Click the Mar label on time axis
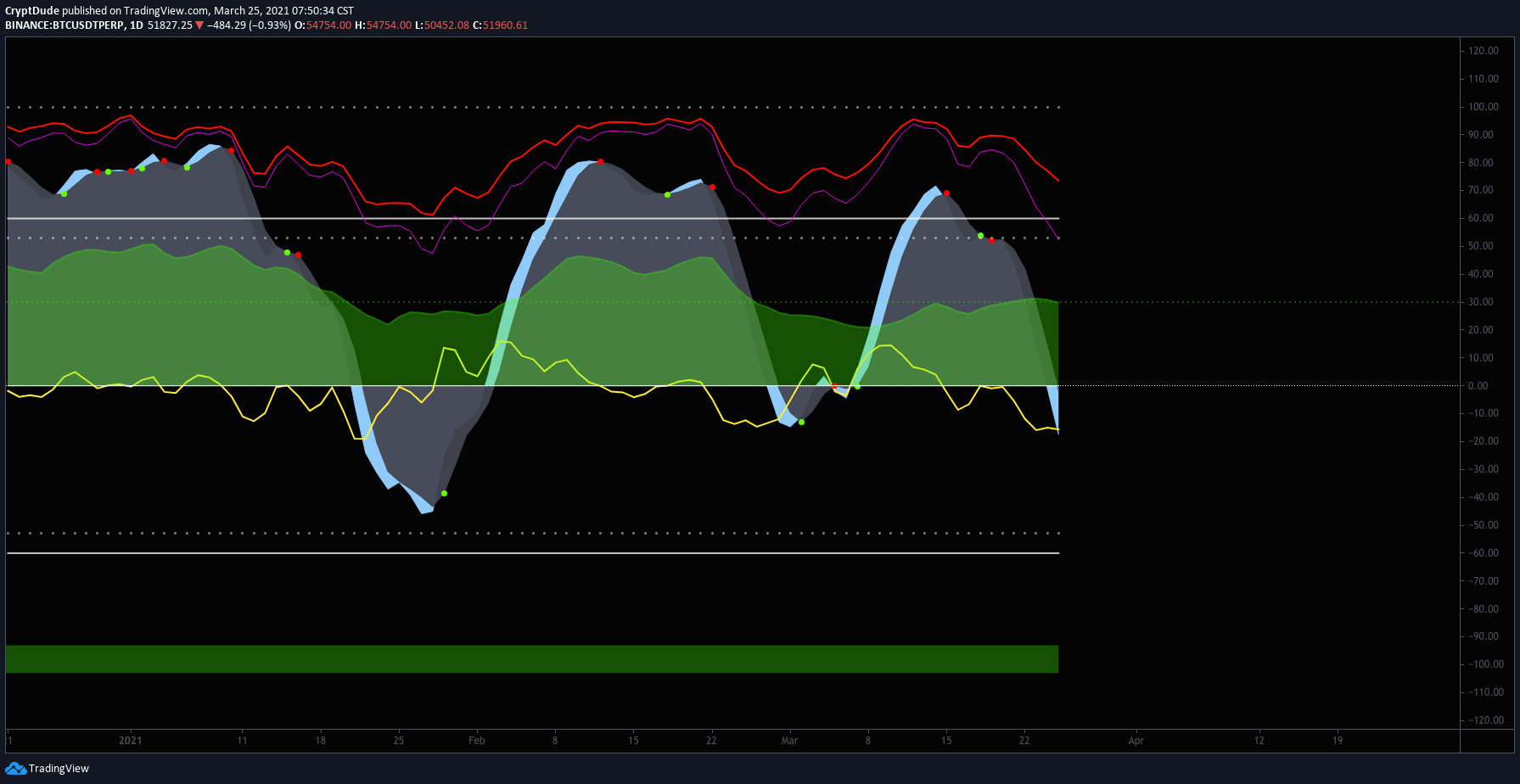The width and height of the screenshot is (1520, 784). [x=790, y=741]
